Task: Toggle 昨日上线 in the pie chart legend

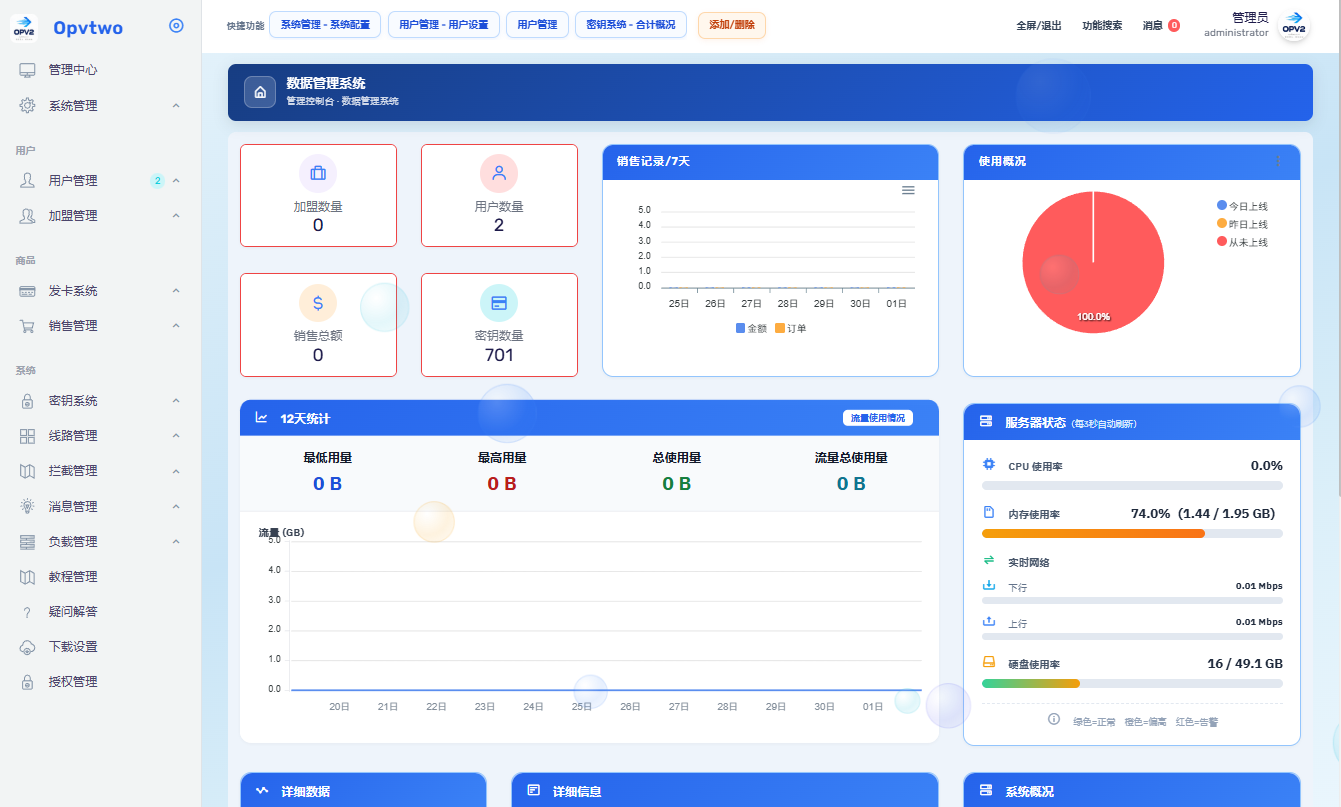Action: click(1242, 224)
